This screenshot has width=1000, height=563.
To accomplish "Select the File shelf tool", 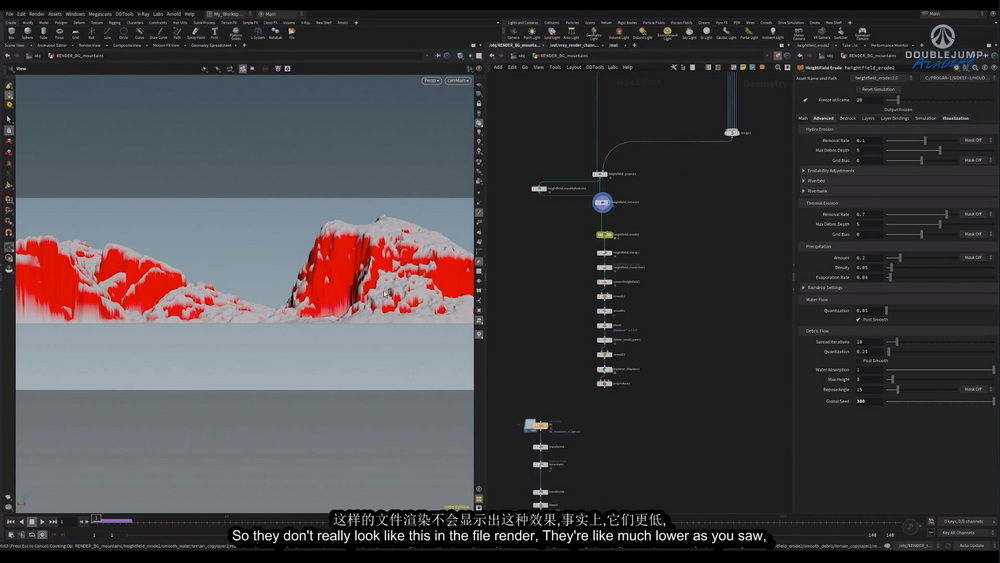I will 291,33.
